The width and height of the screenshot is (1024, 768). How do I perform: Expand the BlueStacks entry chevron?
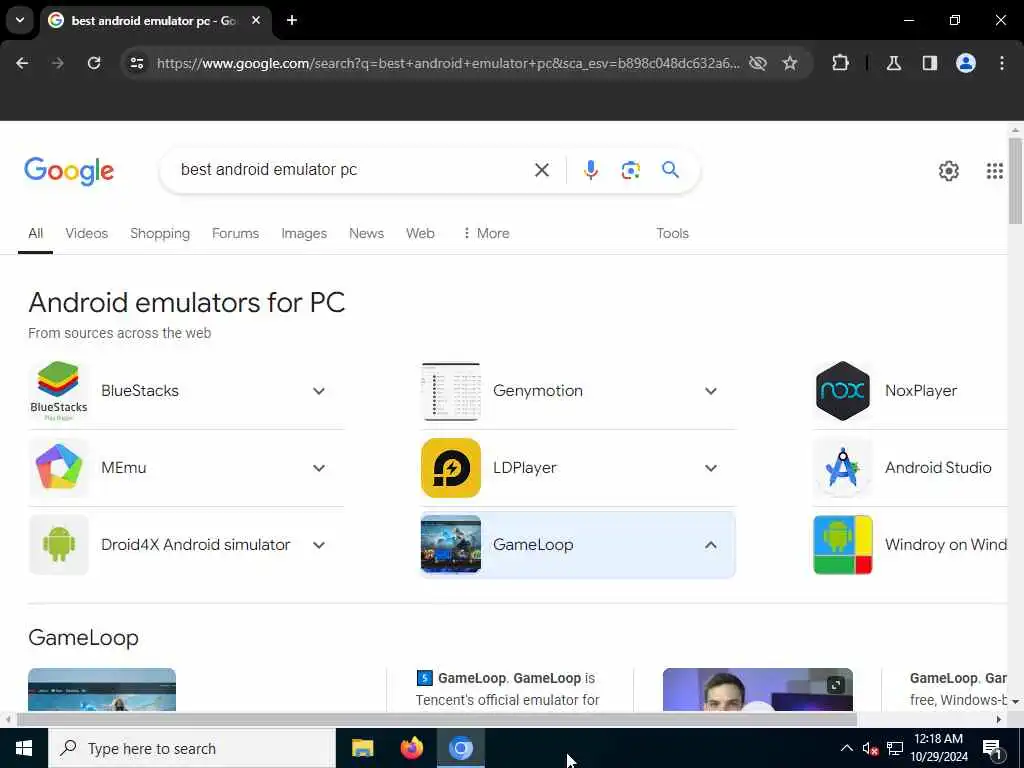(x=319, y=391)
